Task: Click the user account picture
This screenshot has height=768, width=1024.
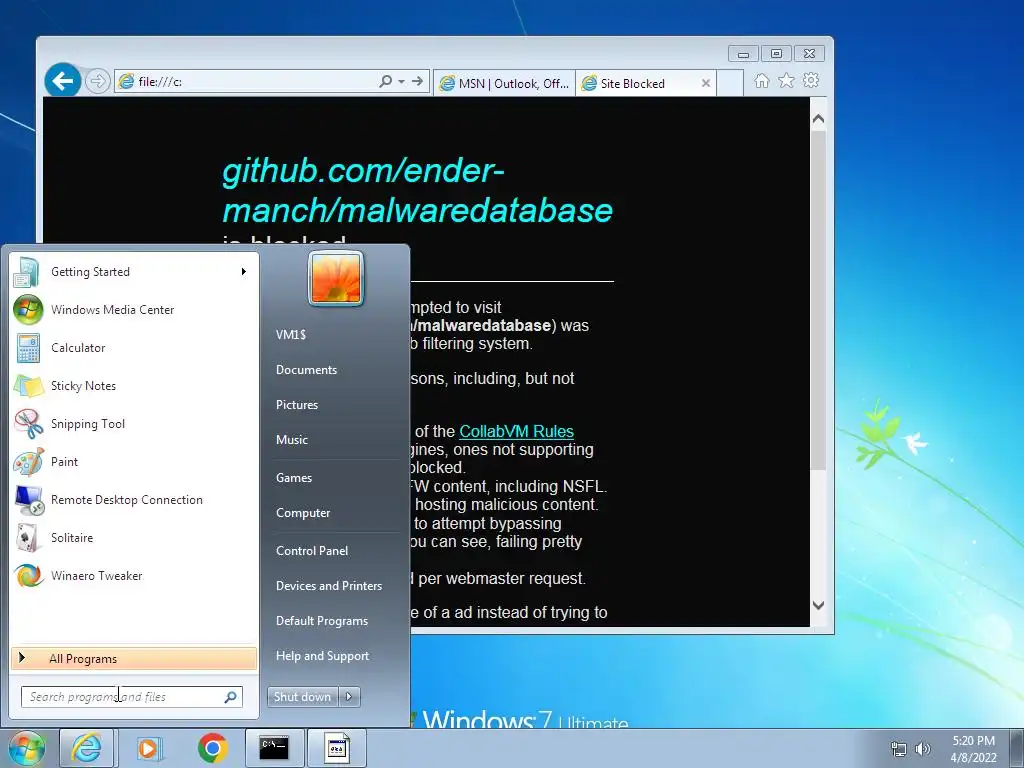Action: (x=336, y=278)
